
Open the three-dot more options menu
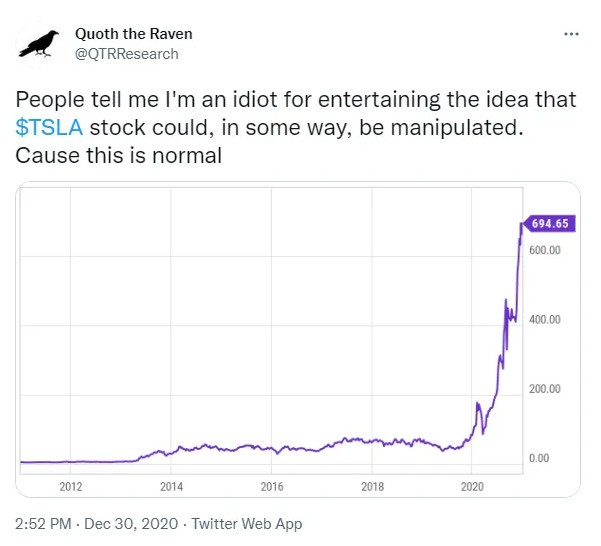point(571,34)
